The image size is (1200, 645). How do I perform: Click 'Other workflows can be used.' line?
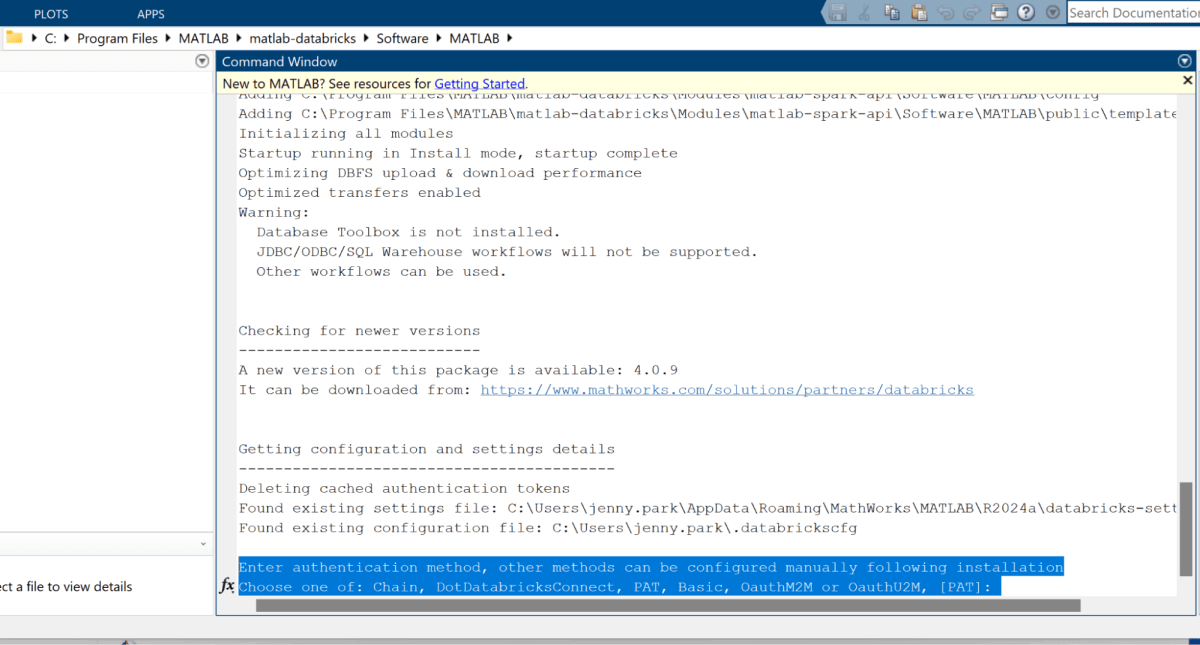pos(381,272)
